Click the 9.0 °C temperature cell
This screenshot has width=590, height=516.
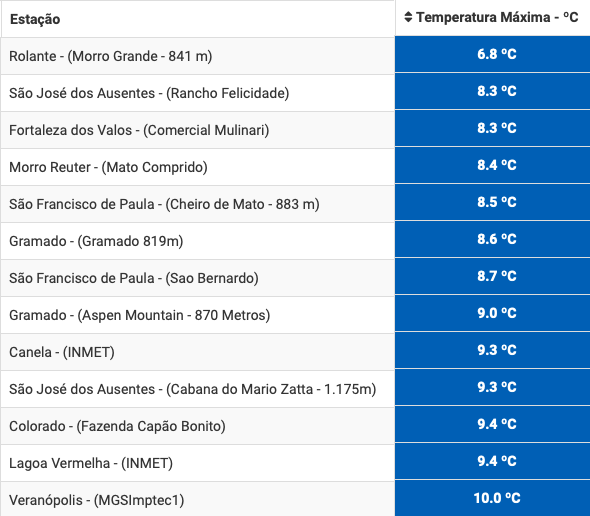pyautogui.click(x=493, y=313)
